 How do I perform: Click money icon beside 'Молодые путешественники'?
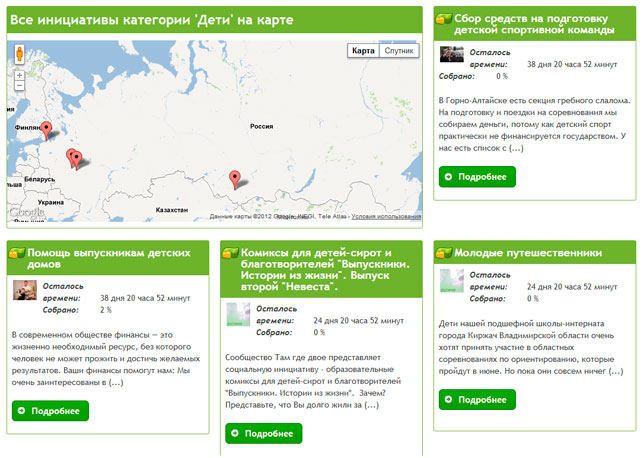tap(445, 253)
